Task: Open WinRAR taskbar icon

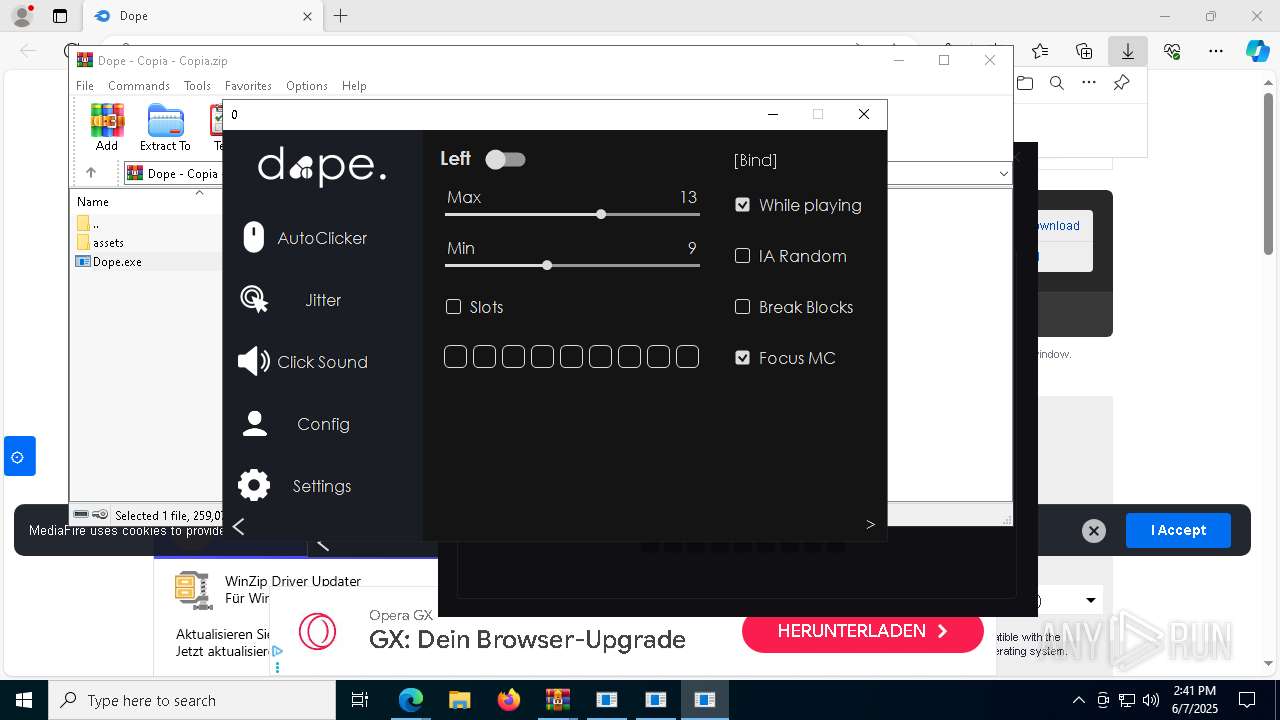Action: [x=557, y=700]
